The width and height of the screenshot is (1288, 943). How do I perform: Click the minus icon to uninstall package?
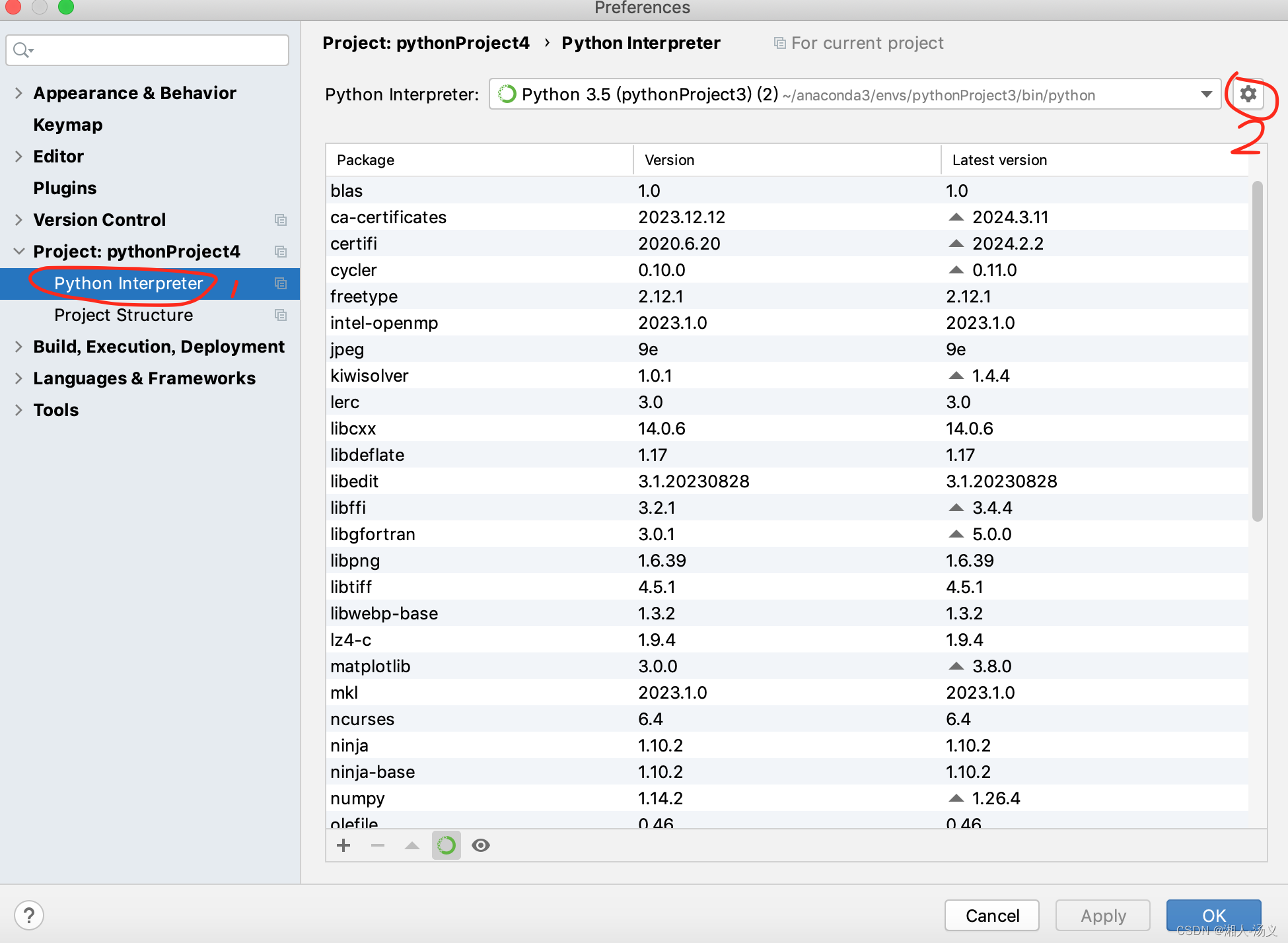click(378, 845)
